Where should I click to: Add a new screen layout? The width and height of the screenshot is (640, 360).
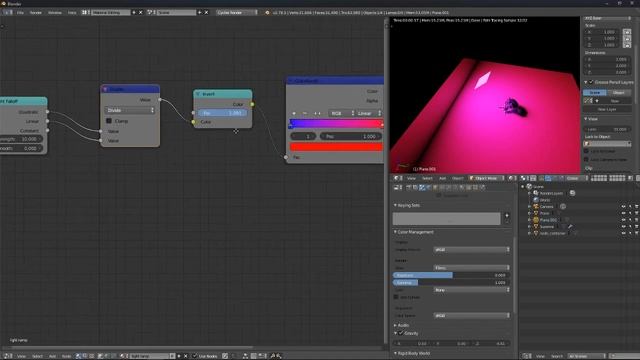[x=134, y=13]
